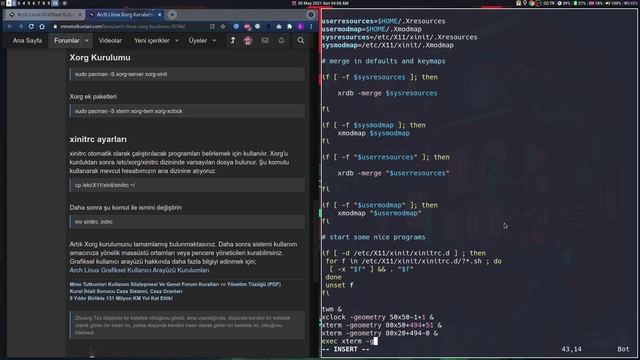Click the location pin tray icon
Screen dimensions: 640x360
pos(525,3)
